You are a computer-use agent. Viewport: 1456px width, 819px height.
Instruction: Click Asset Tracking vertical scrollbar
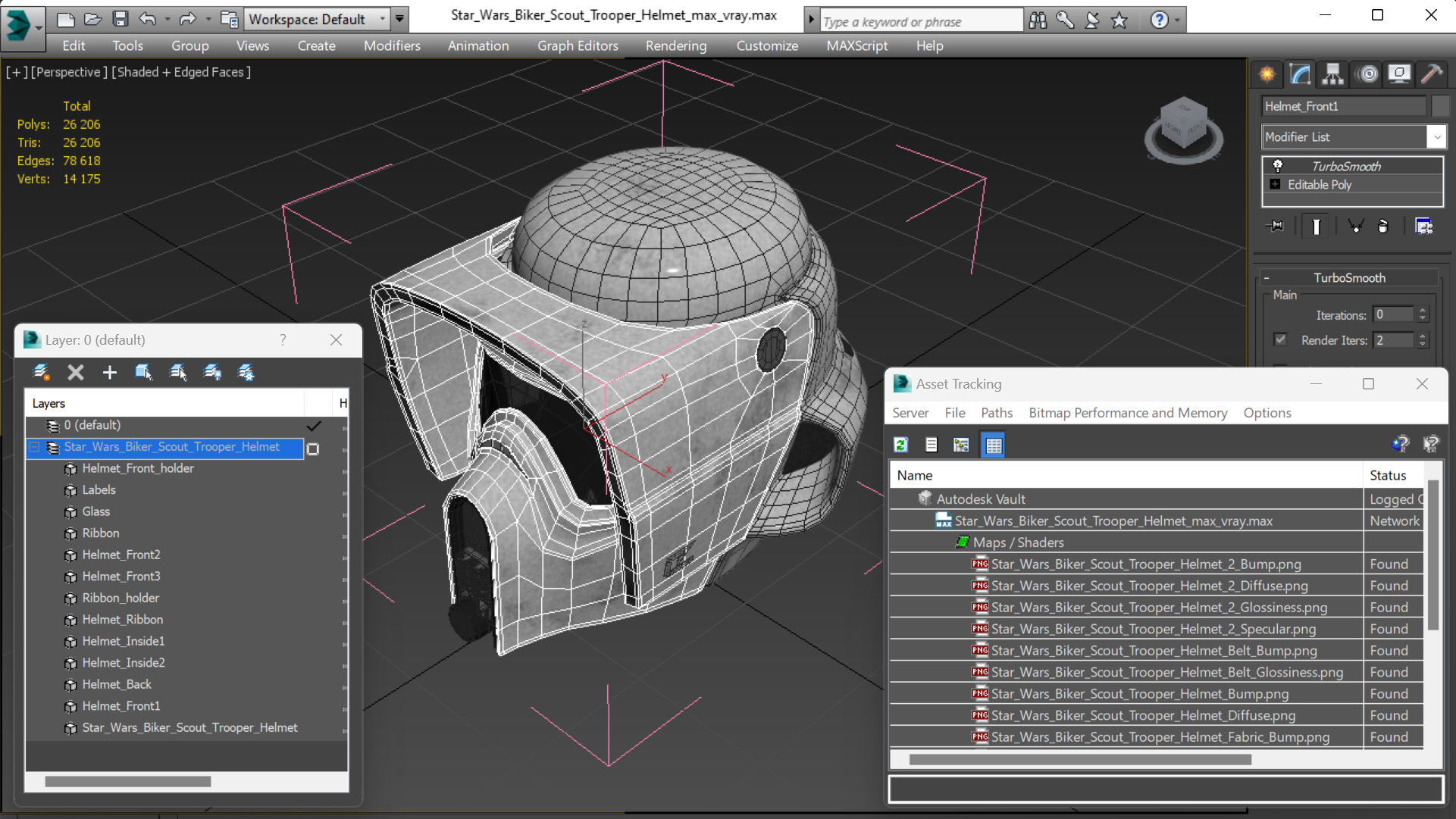tap(1433, 555)
